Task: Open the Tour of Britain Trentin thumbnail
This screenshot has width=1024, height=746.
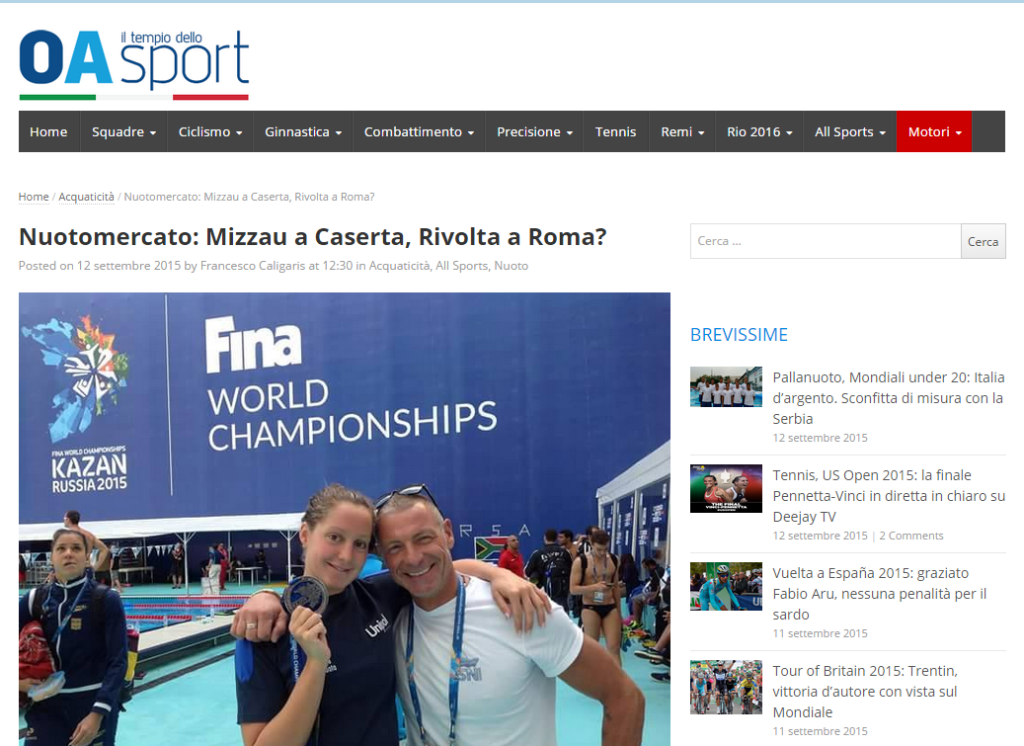Action: click(x=726, y=687)
